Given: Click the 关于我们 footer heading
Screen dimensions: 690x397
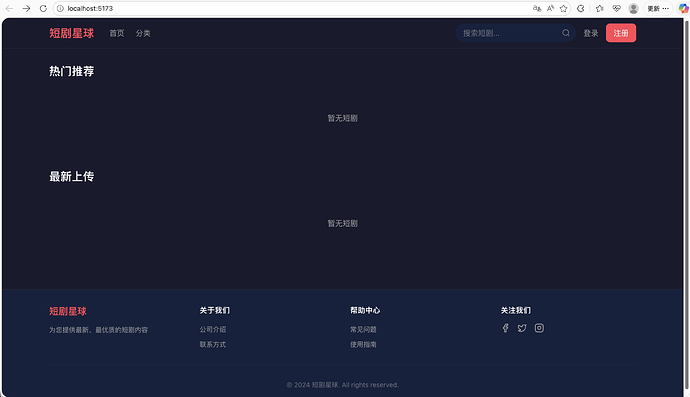Looking at the screenshot, I should coord(215,310).
